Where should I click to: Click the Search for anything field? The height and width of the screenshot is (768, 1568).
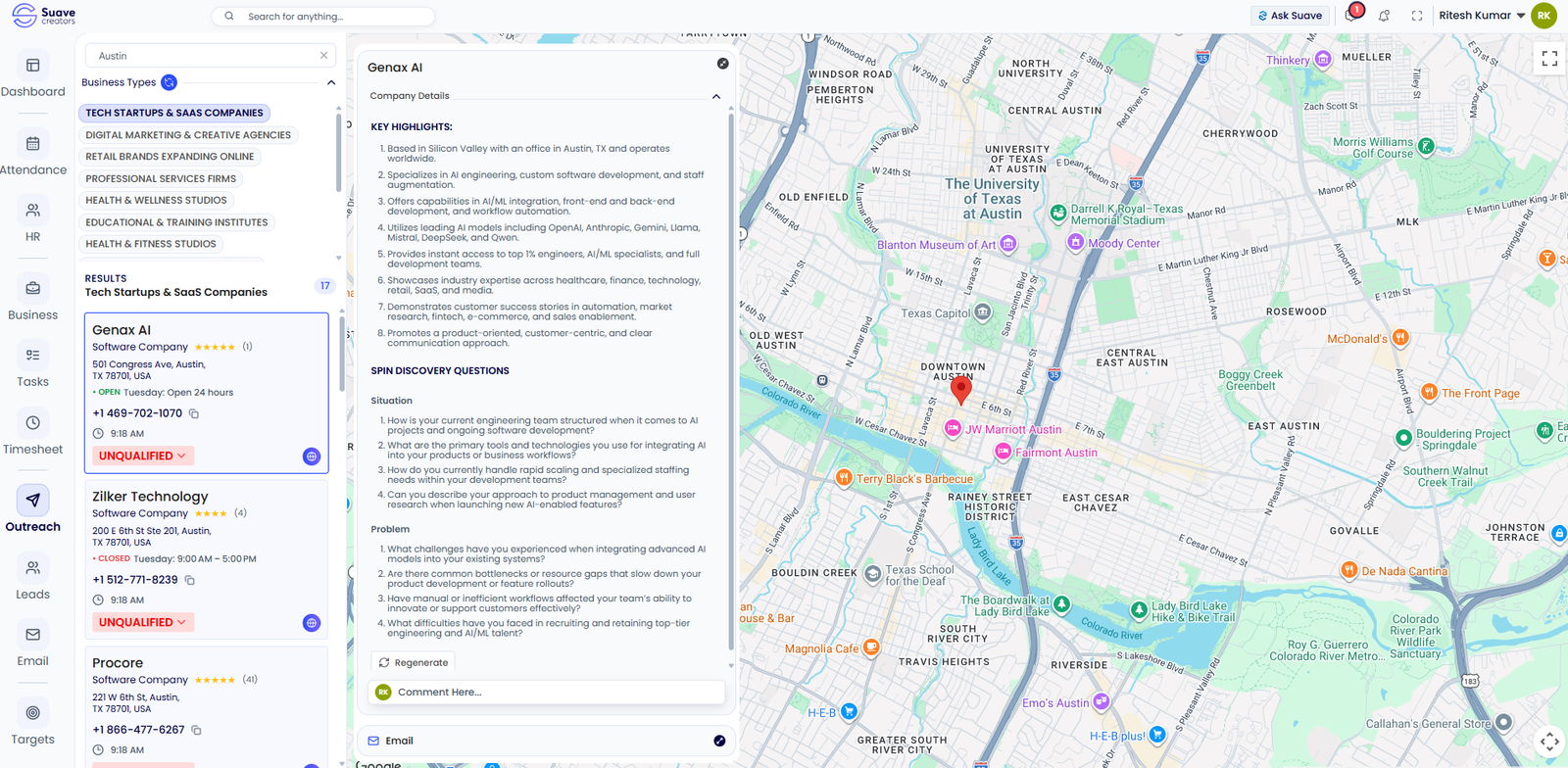click(323, 17)
